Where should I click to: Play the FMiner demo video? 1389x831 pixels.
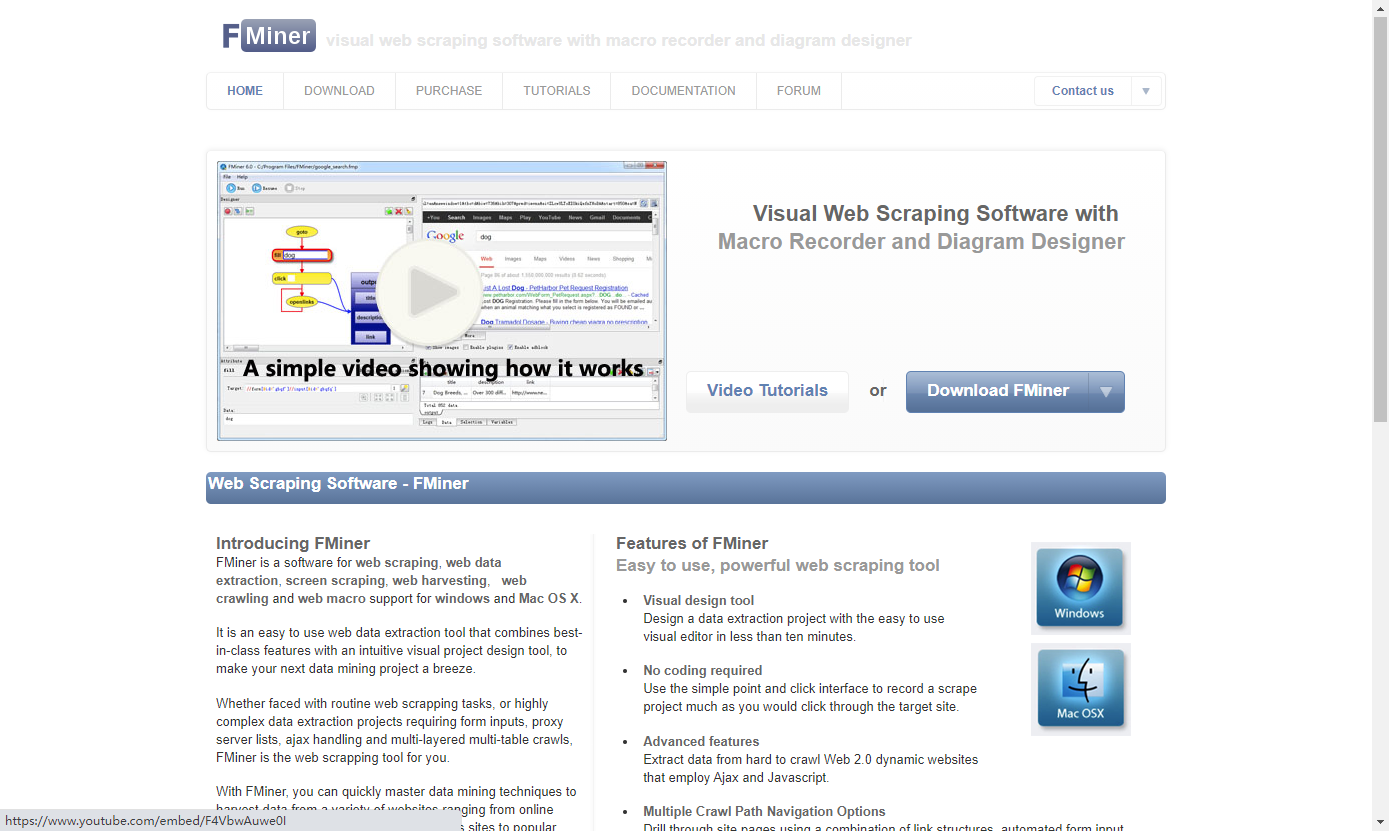tap(431, 293)
